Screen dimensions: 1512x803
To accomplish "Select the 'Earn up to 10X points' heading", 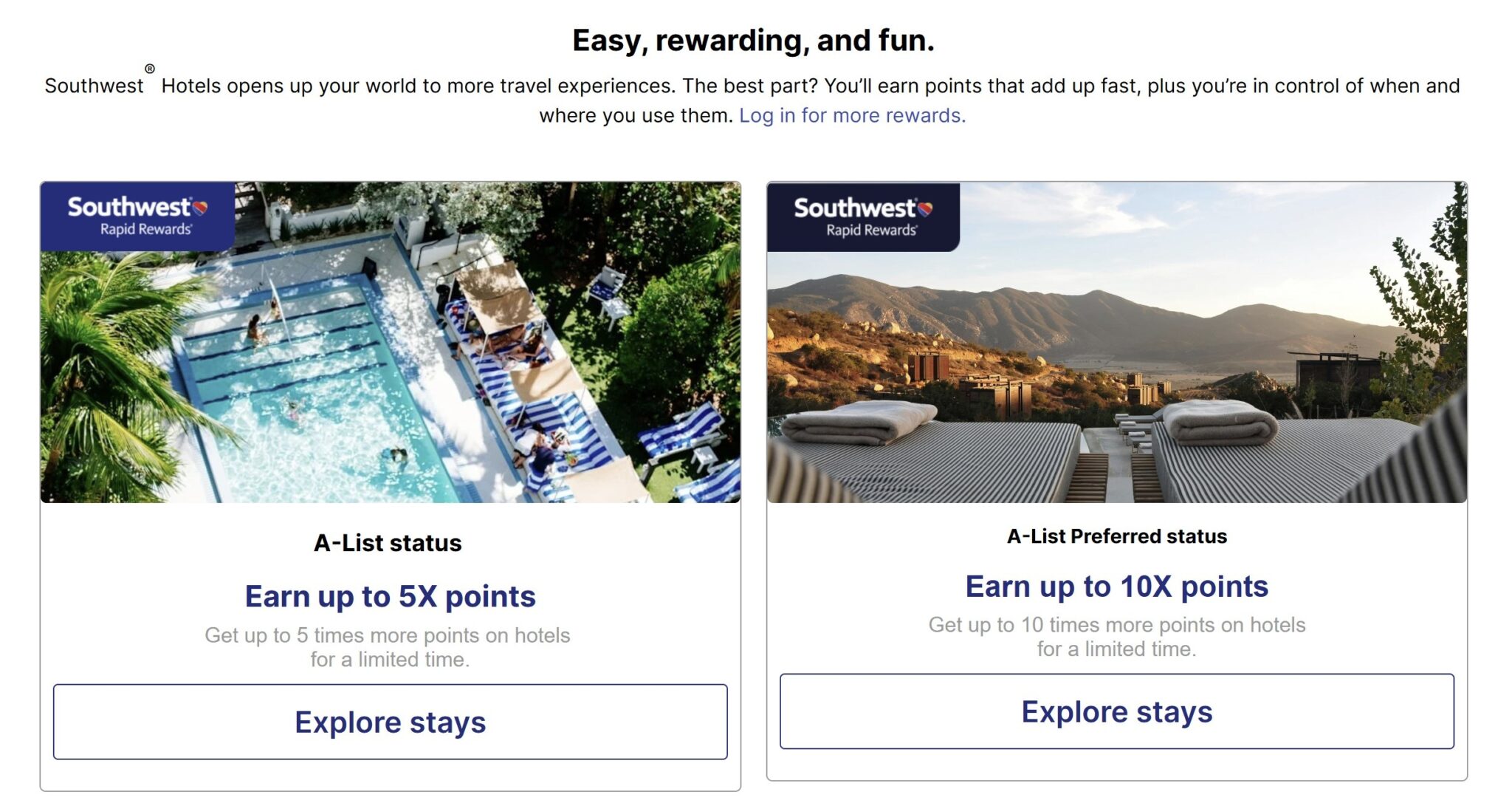I will (1116, 587).
